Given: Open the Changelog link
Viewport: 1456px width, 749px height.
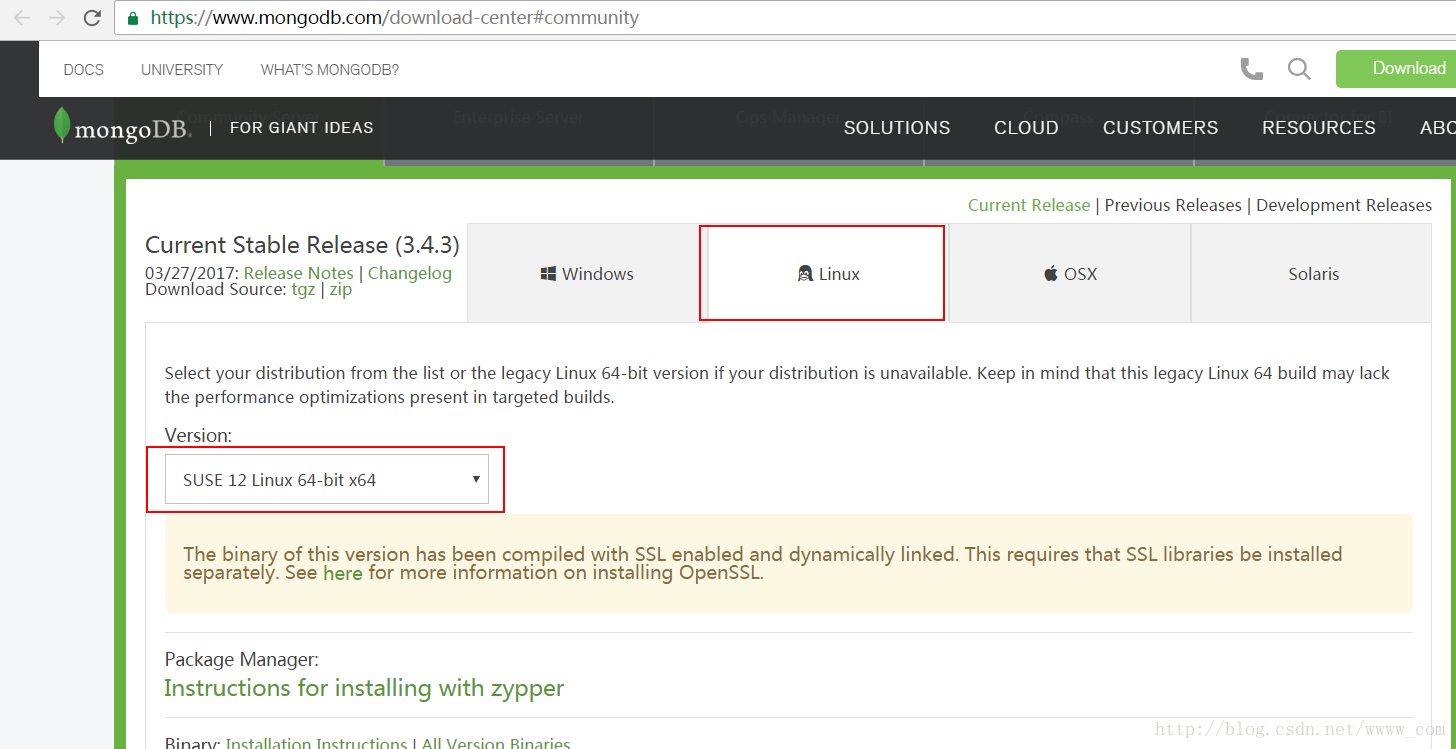Looking at the screenshot, I should coord(410,273).
